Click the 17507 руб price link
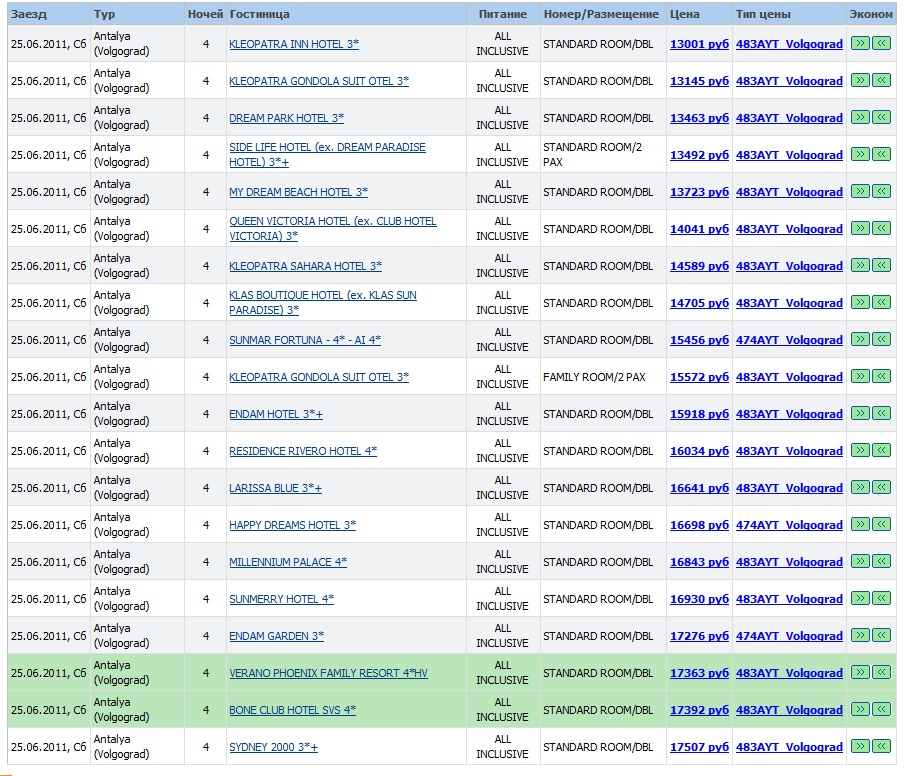Screen dimensions: 906x776 pyautogui.click(x=699, y=747)
